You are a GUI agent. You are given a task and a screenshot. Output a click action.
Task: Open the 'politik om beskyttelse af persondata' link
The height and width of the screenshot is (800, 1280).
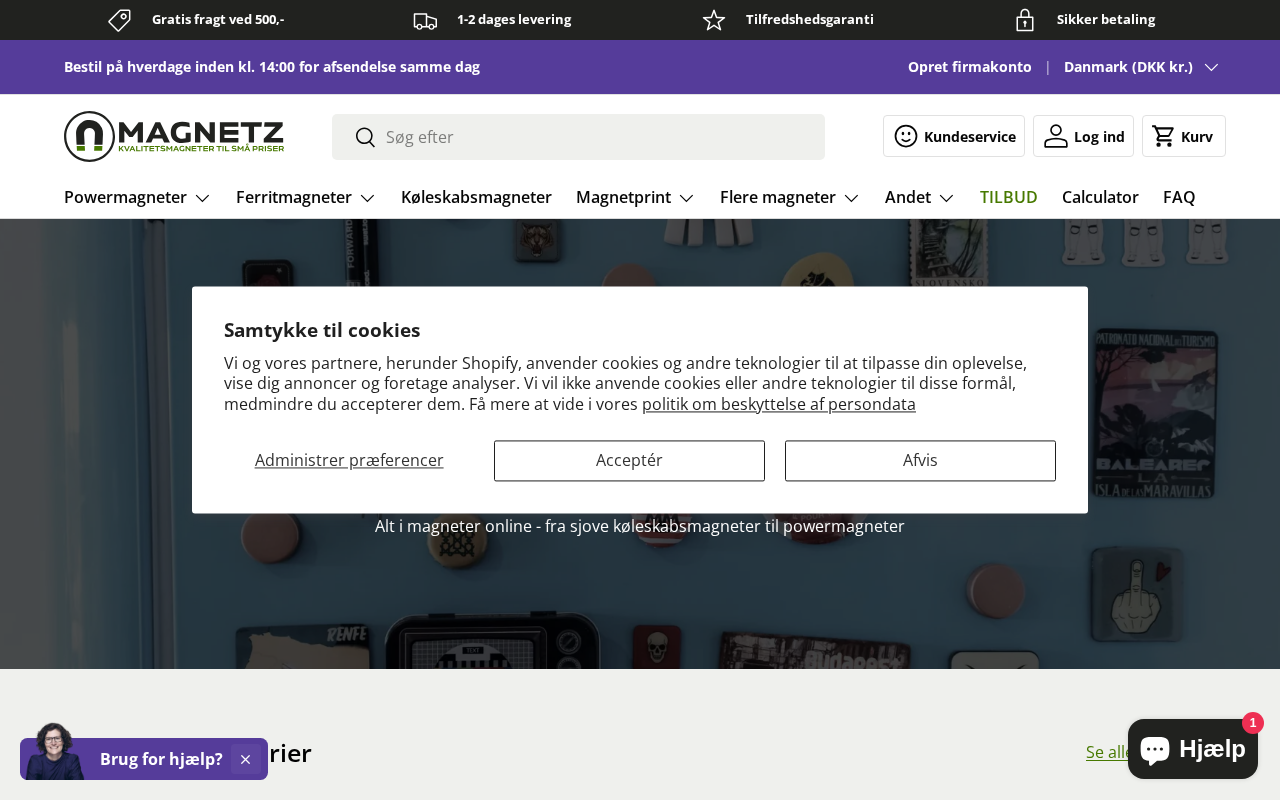click(779, 404)
